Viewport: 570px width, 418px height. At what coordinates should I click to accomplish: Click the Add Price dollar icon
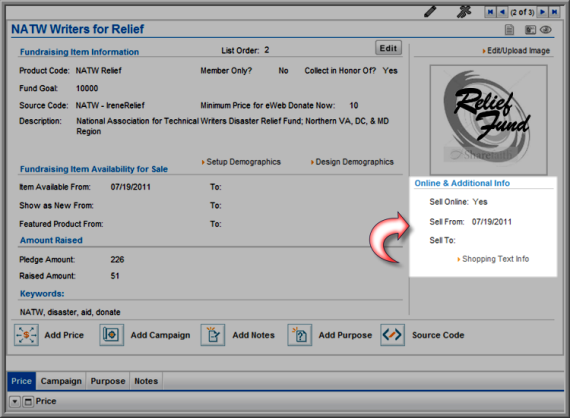tap(26, 335)
